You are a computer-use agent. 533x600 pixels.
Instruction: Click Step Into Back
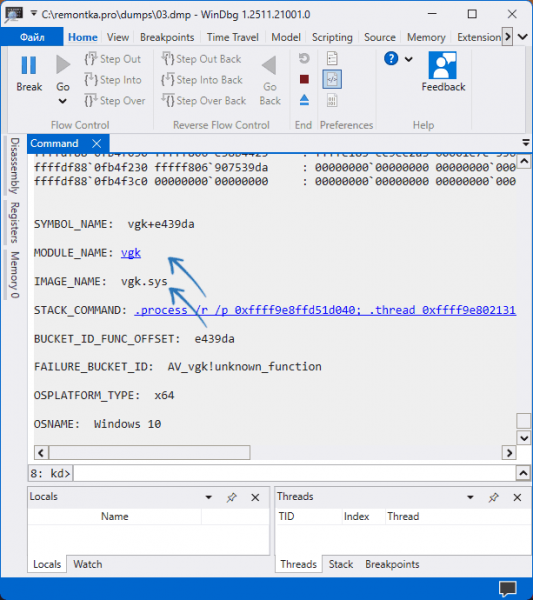coord(202,80)
